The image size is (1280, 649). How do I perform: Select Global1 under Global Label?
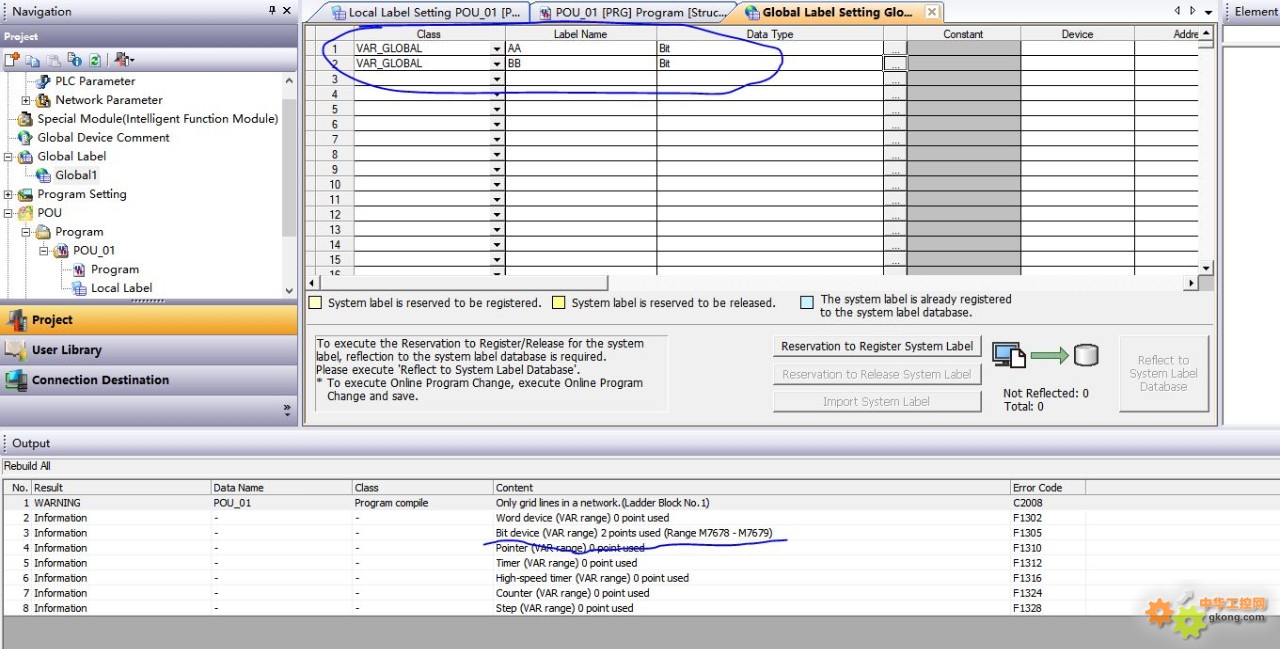coord(76,175)
